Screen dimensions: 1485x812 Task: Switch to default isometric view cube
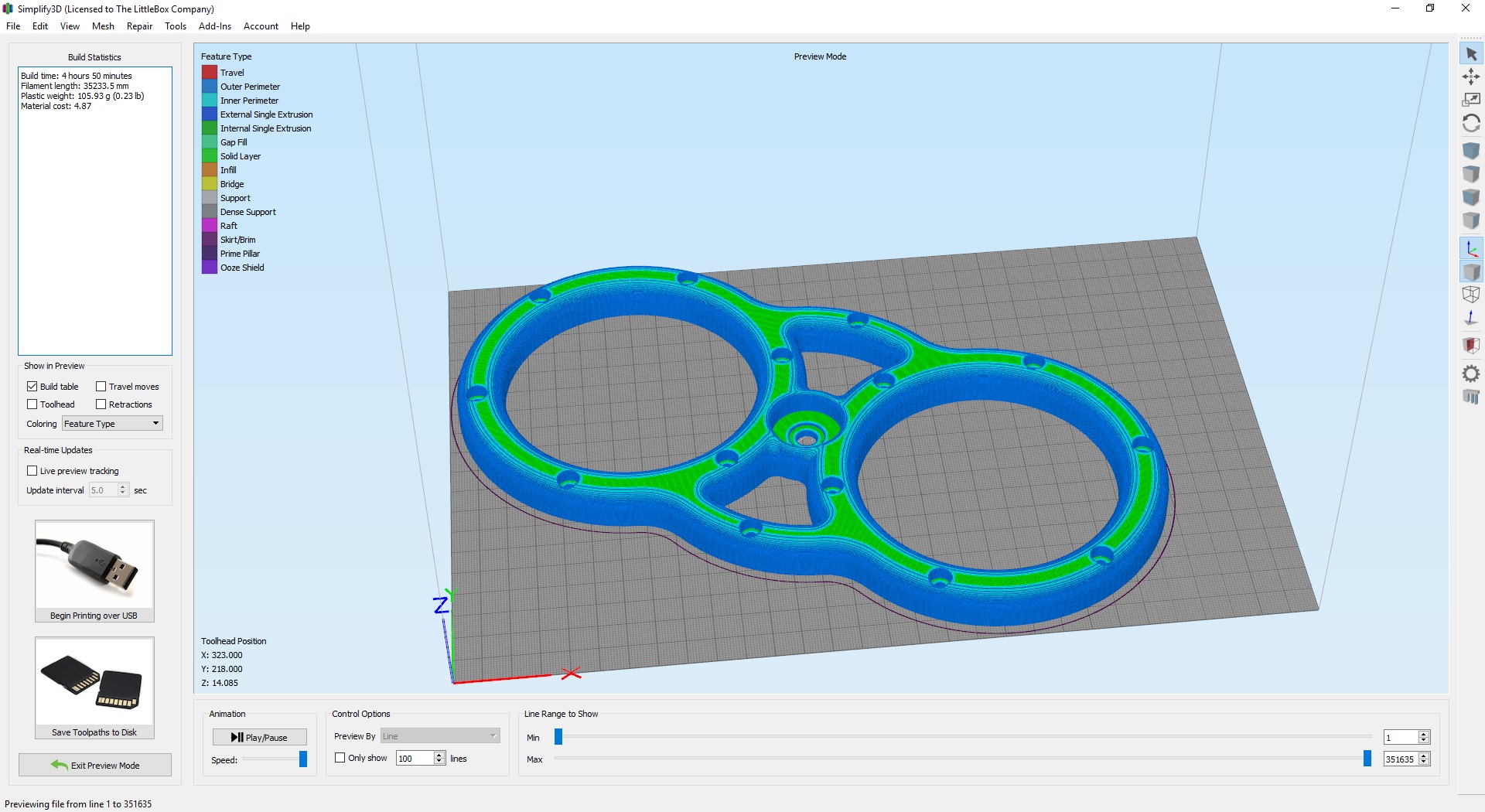click(x=1471, y=151)
